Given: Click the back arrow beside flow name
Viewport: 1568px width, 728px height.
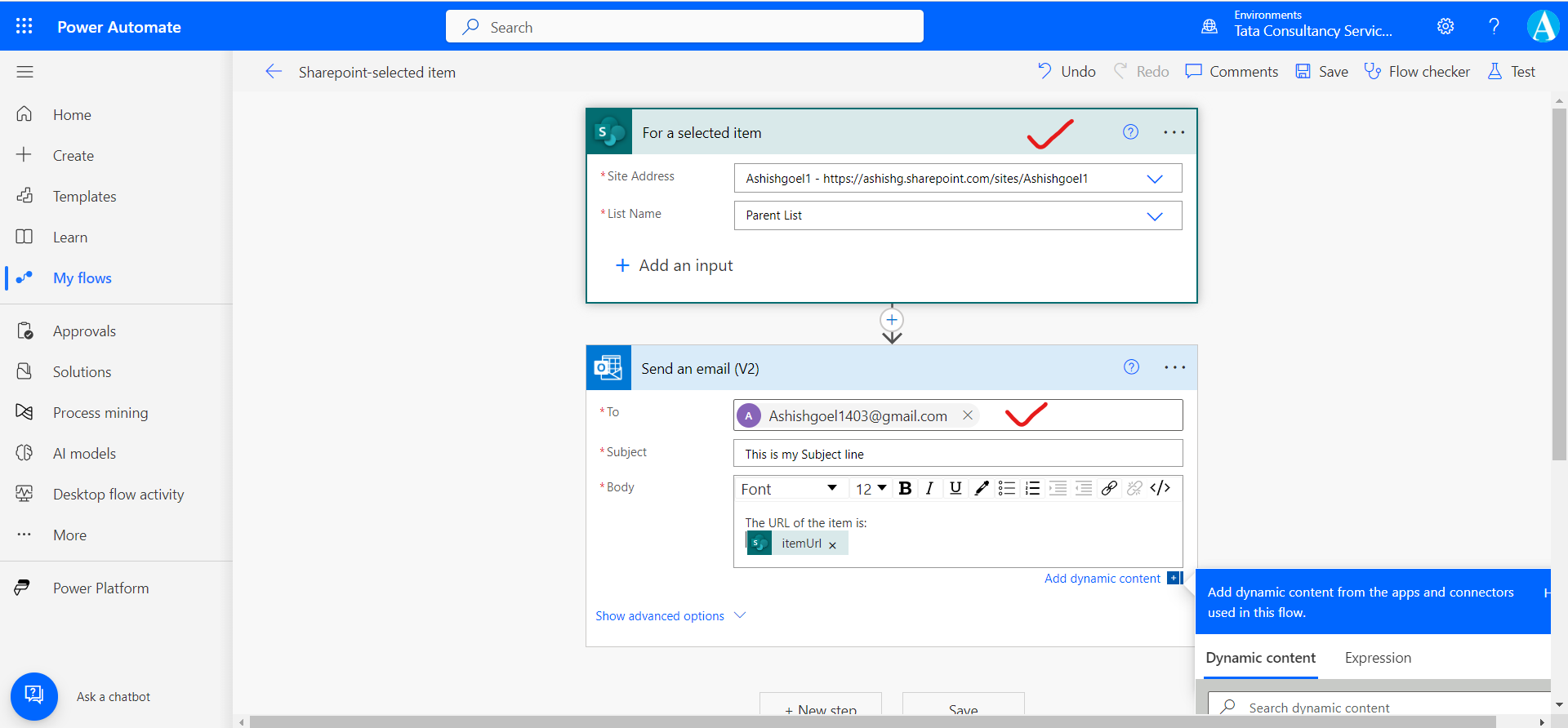Looking at the screenshot, I should tap(274, 72).
